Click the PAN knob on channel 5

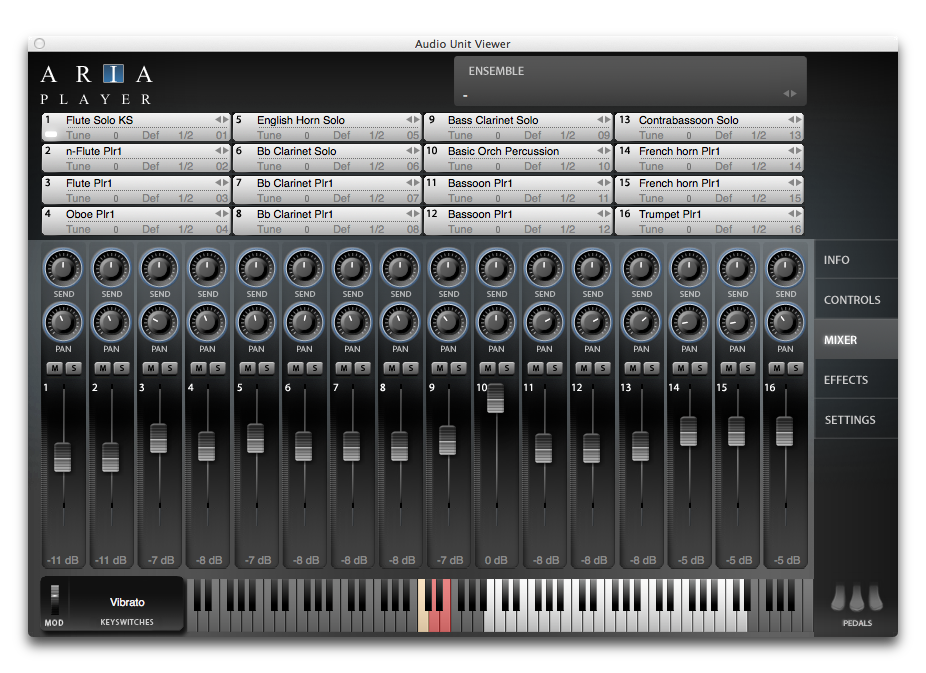tap(256, 322)
